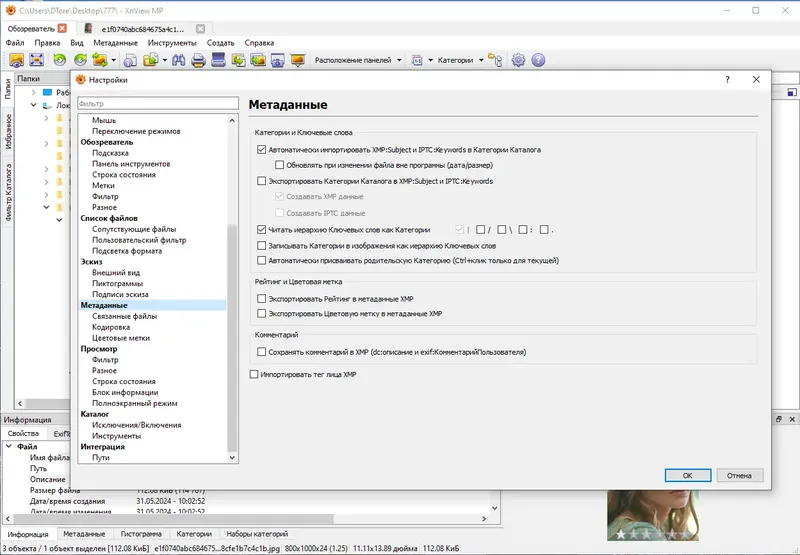800x555 pixels.
Task: Open the 'Вид' menu
Action: click(77, 43)
